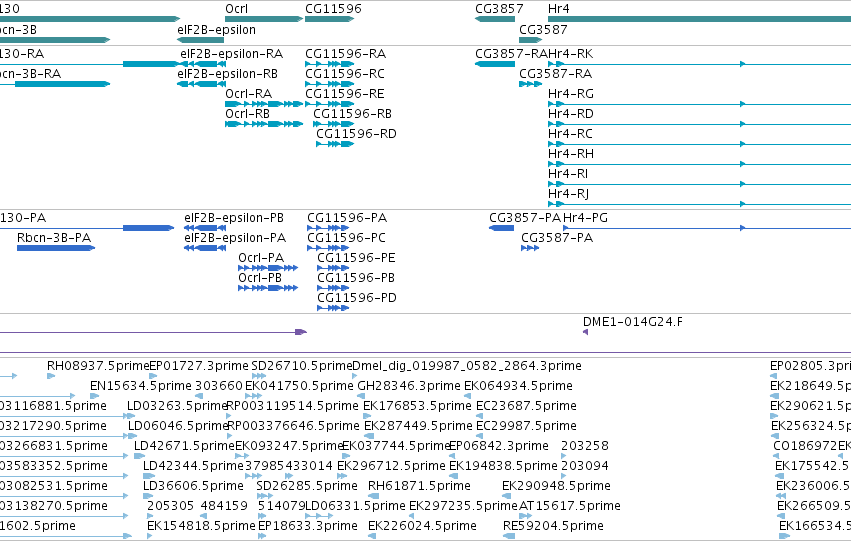Select EST EK287449.5prime
This screenshot has width=851, height=541.
click(x=418, y=427)
